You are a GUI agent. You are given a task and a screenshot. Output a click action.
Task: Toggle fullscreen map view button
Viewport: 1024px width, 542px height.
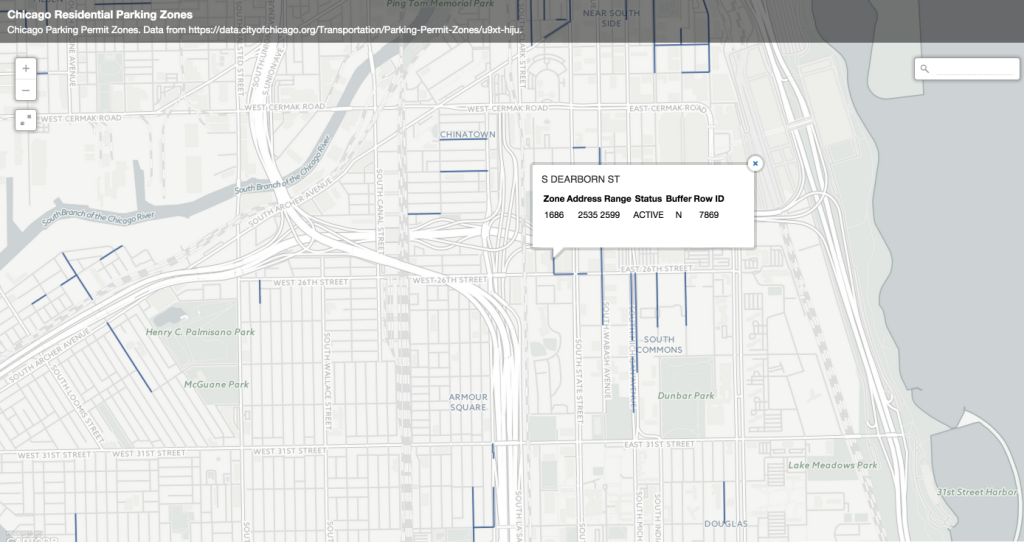[25, 120]
